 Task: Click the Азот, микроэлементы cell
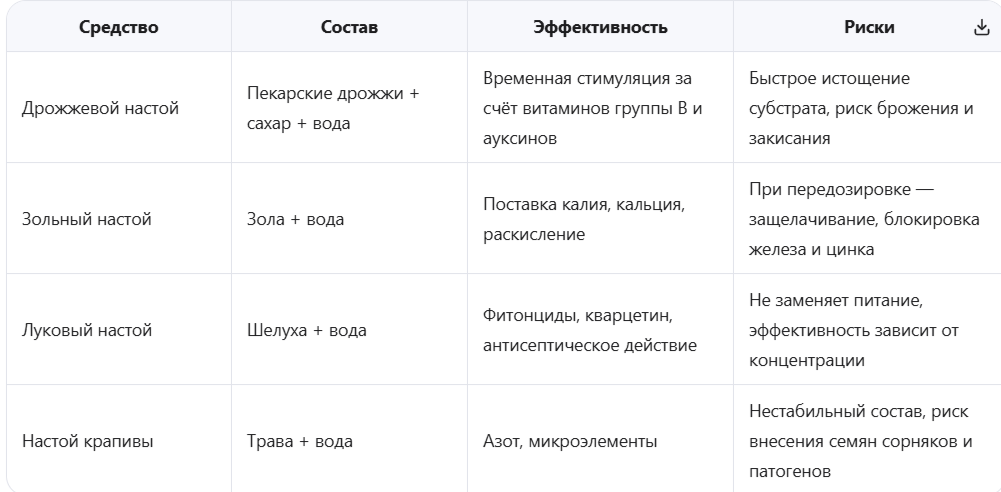[600, 440]
